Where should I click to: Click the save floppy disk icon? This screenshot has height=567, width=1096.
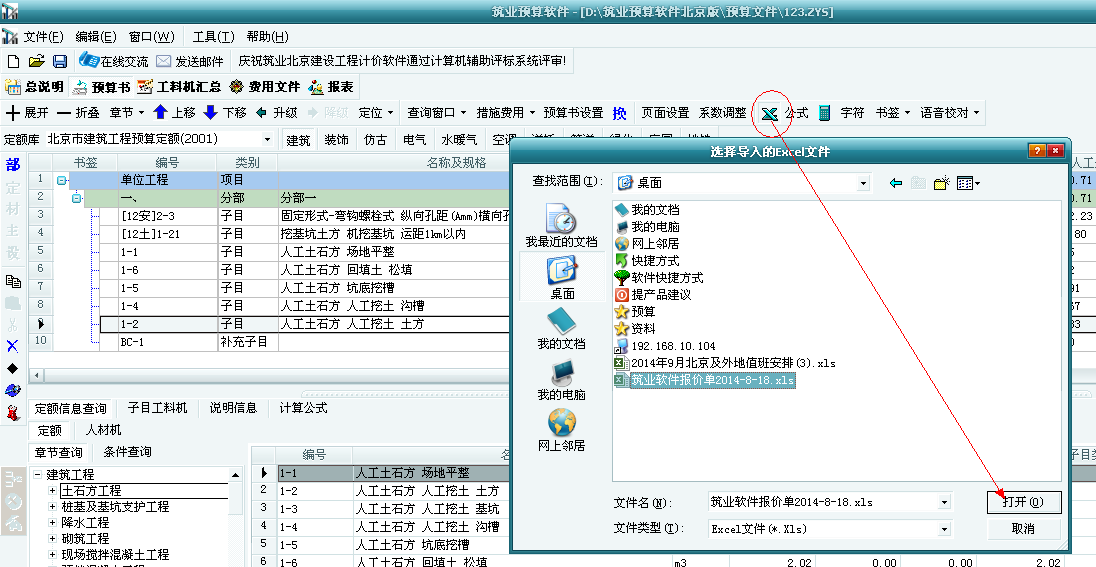(x=60, y=62)
